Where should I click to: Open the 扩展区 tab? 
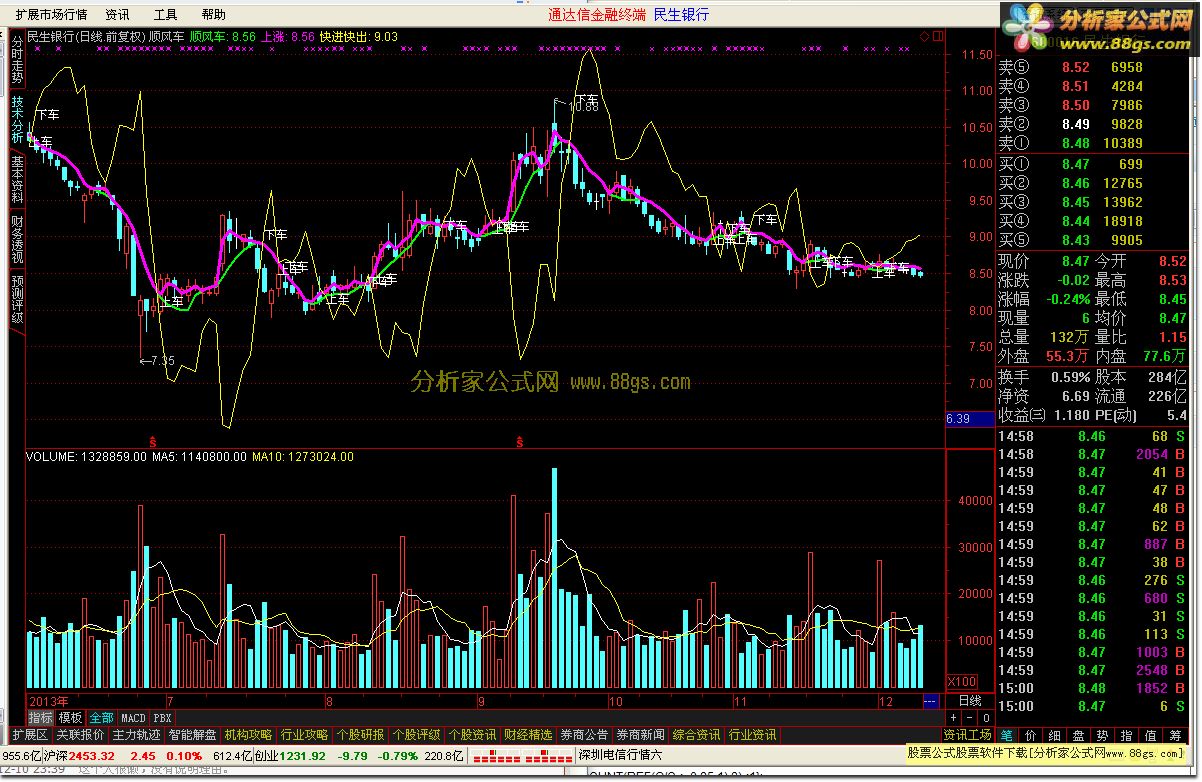pos(30,735)
